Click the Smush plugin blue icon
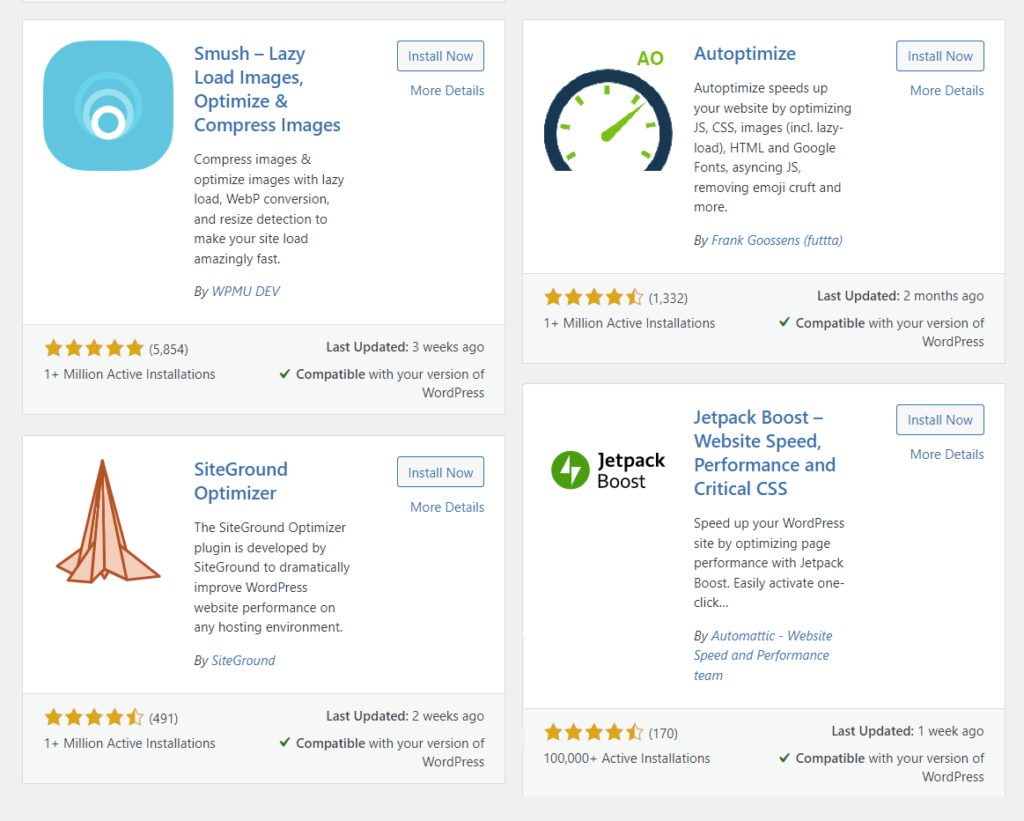 (108, 106)
